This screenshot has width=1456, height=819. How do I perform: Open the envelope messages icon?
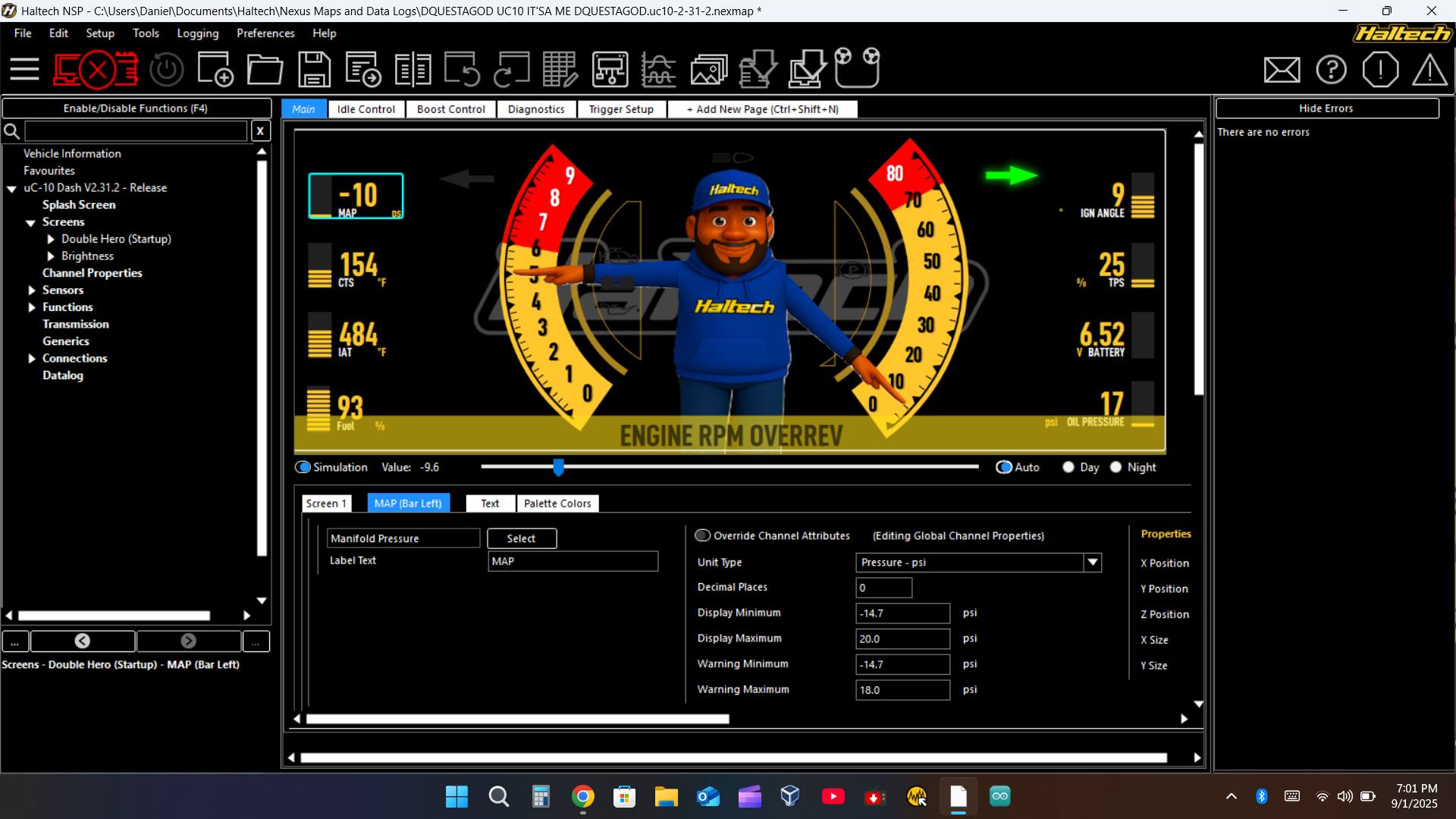[1282, 70]
